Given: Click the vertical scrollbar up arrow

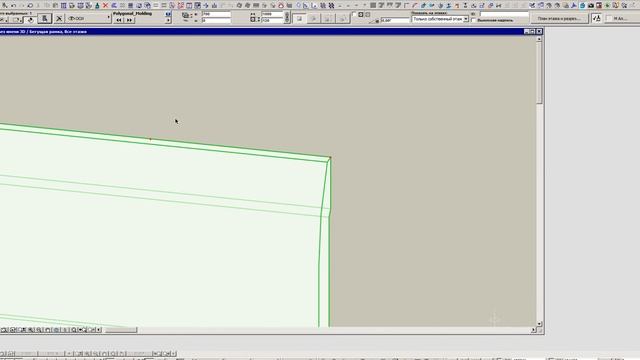Looking at the screenshot, I should 539,39.
